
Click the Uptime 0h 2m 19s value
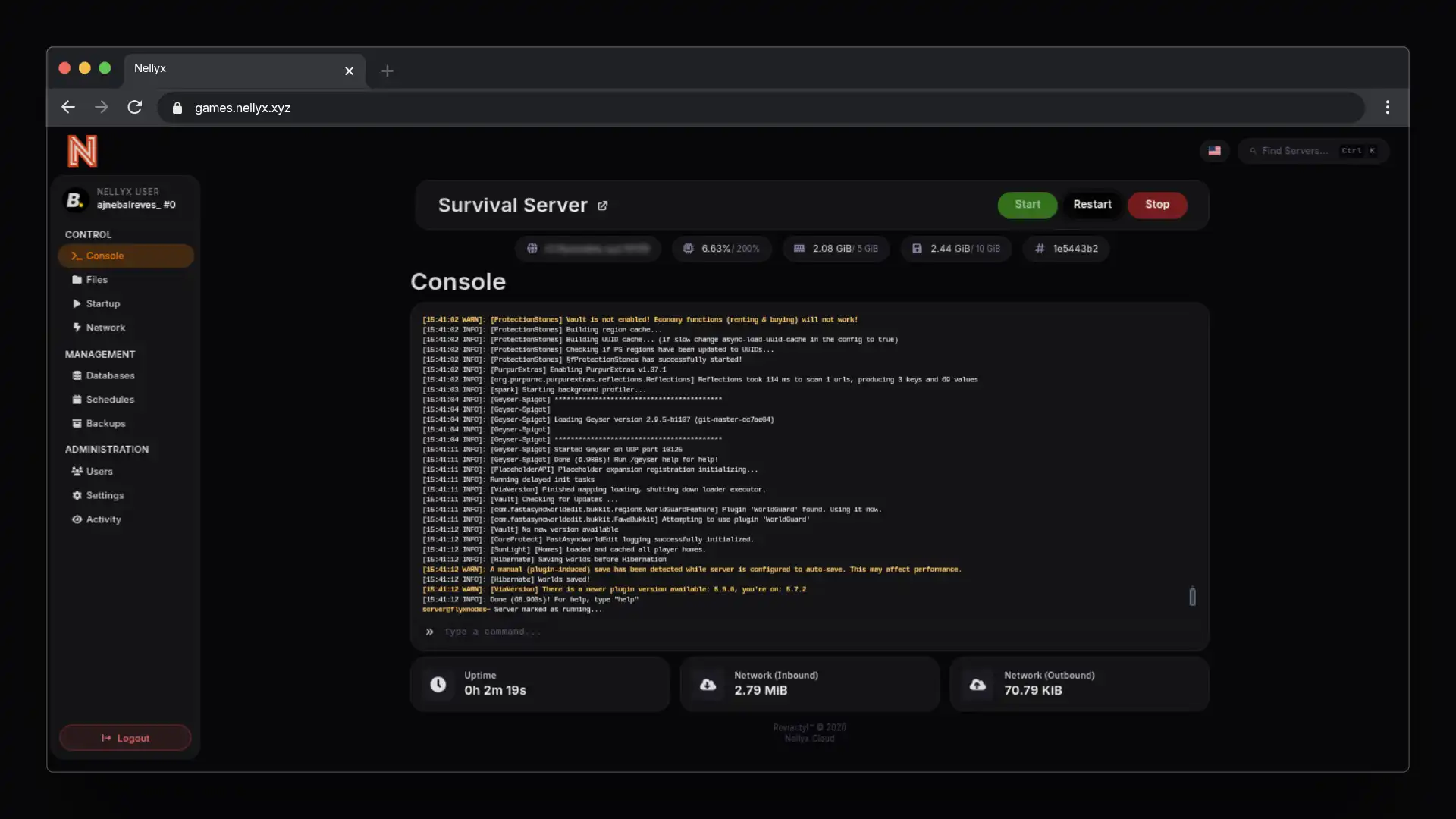495,691
